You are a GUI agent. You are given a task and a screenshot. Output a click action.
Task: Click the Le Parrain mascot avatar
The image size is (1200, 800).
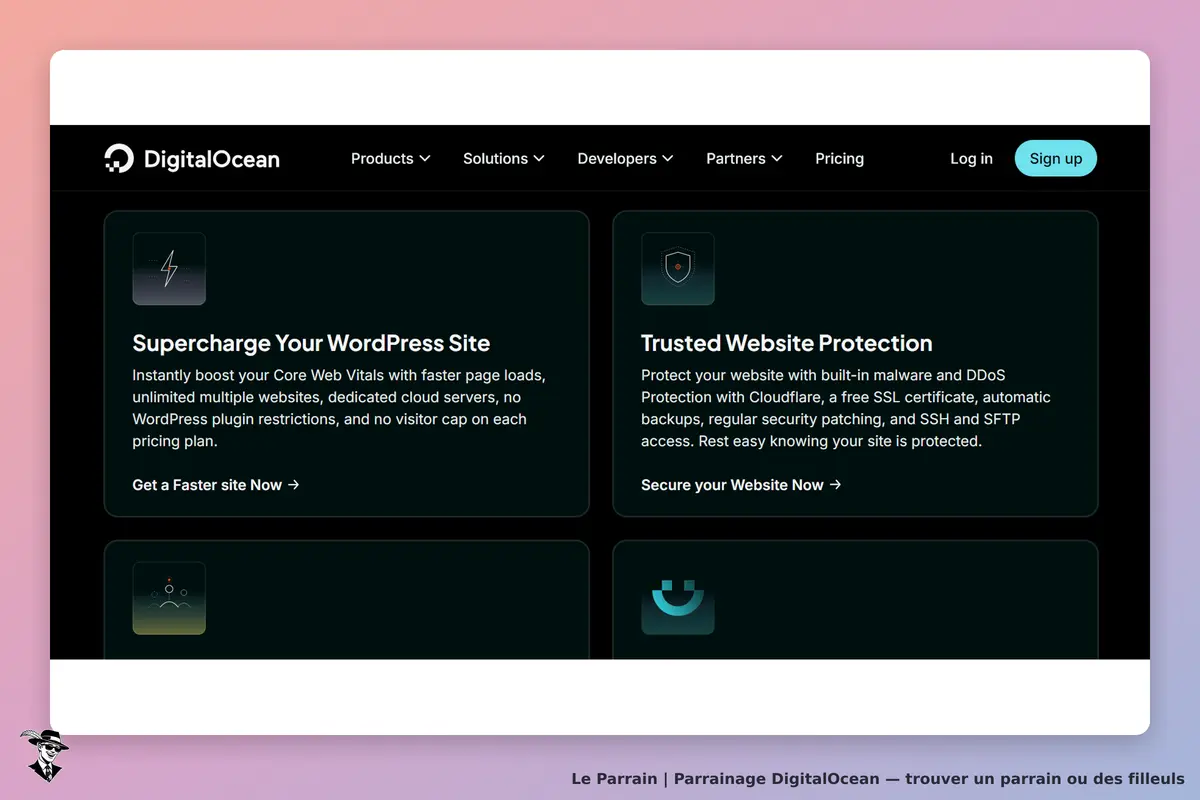(44, 755)
